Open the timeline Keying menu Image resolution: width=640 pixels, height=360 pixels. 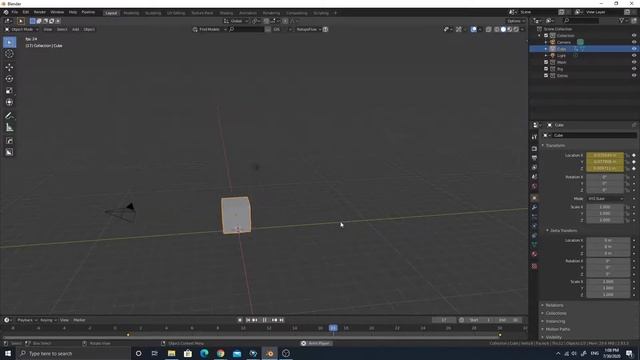(x=48, y=320)
